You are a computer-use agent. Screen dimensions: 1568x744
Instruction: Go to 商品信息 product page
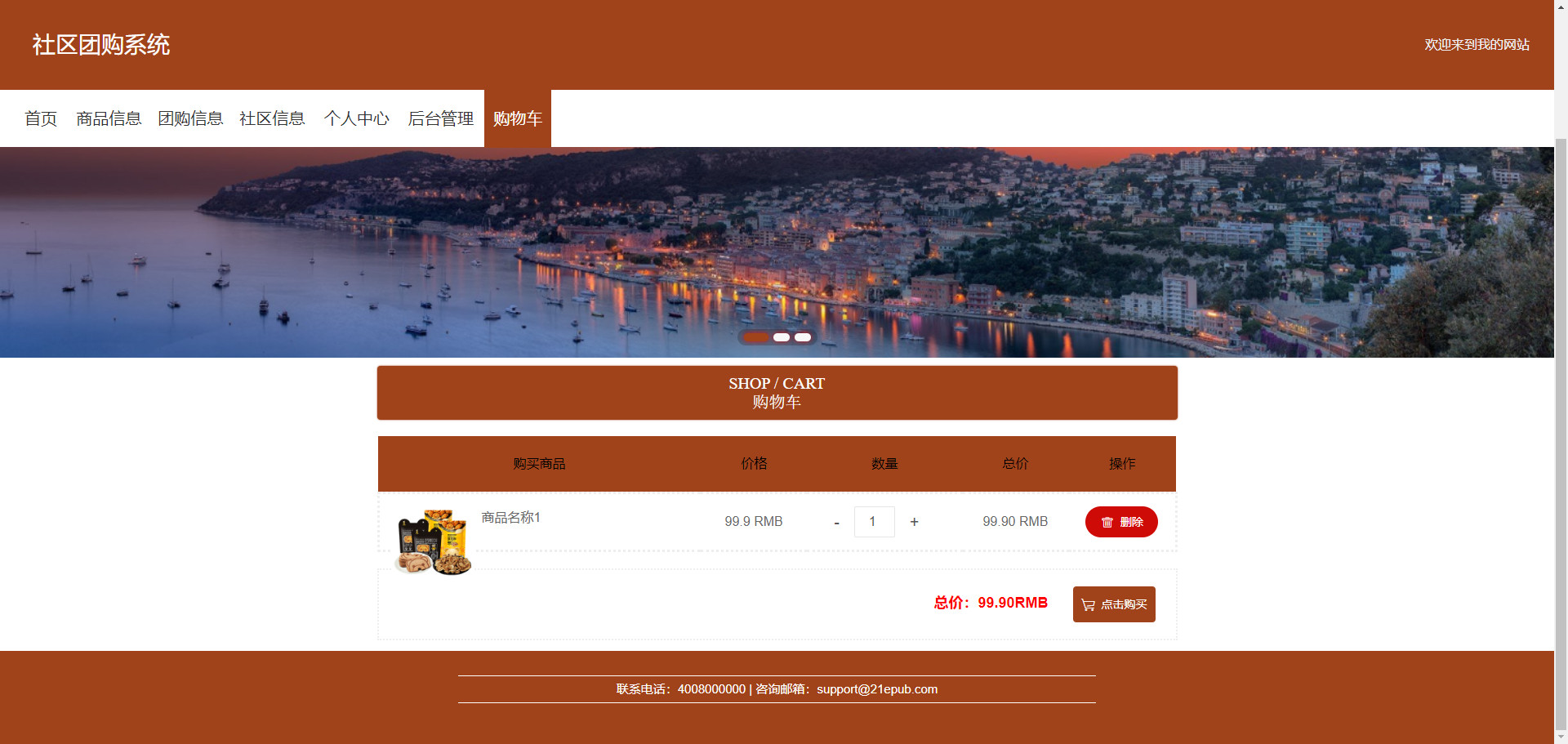109,118
